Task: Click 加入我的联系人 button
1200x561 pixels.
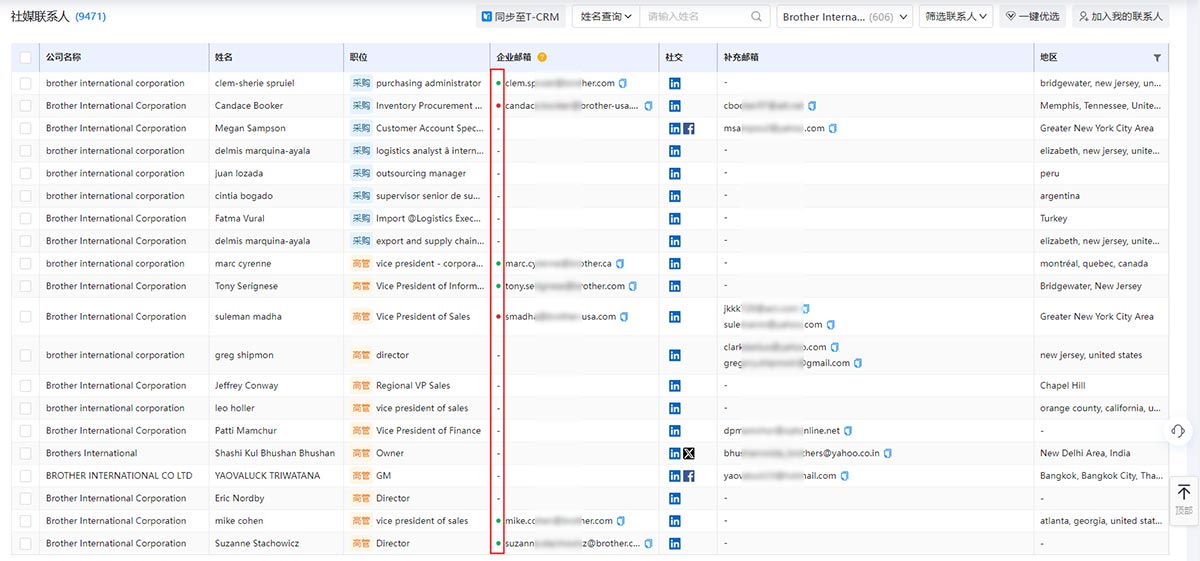Action: pos(1120,17)
